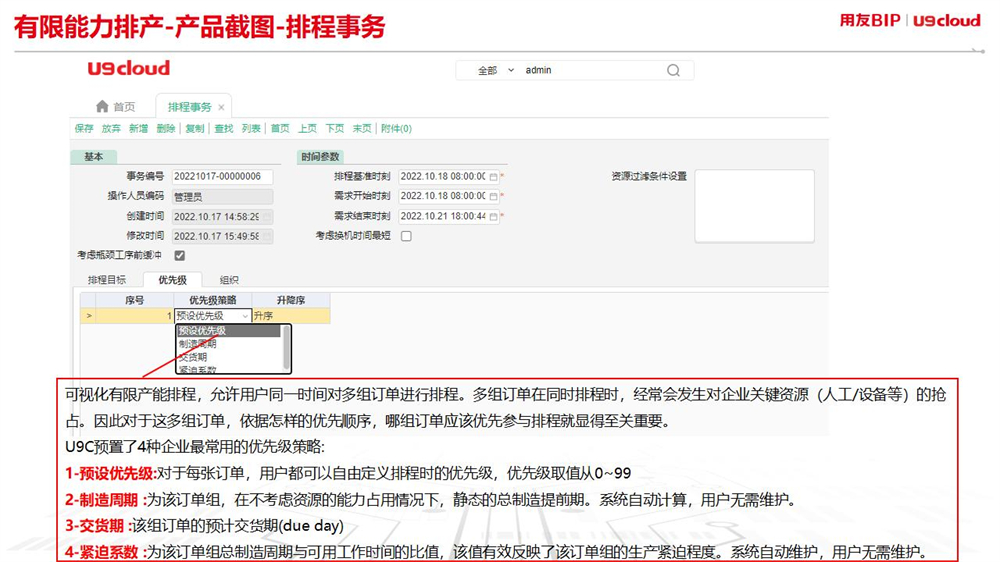Click the 创建时间 field
This screenshot has height=562, width=1000.
(x=222, y=217)
